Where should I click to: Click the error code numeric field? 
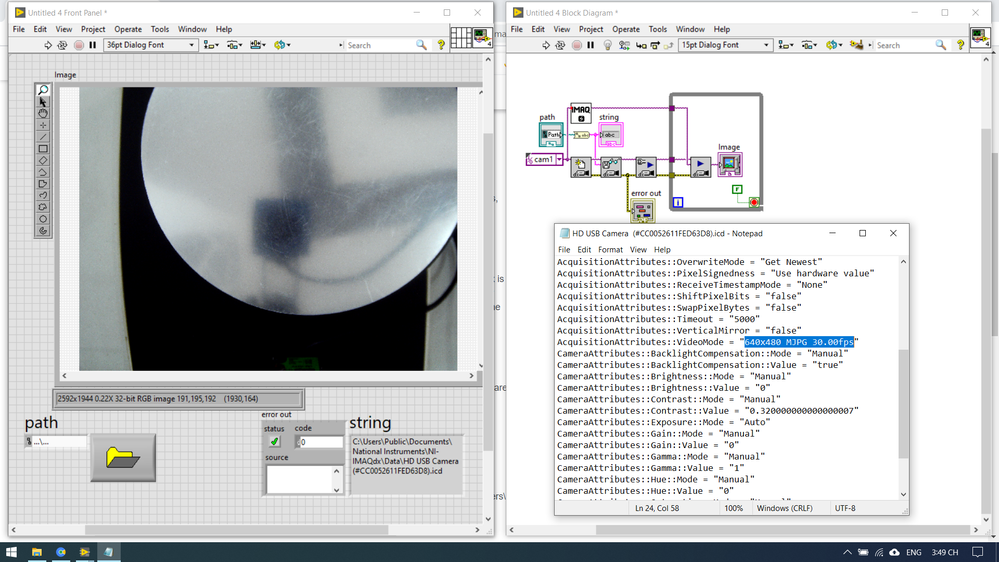click(x=322, y=442)
